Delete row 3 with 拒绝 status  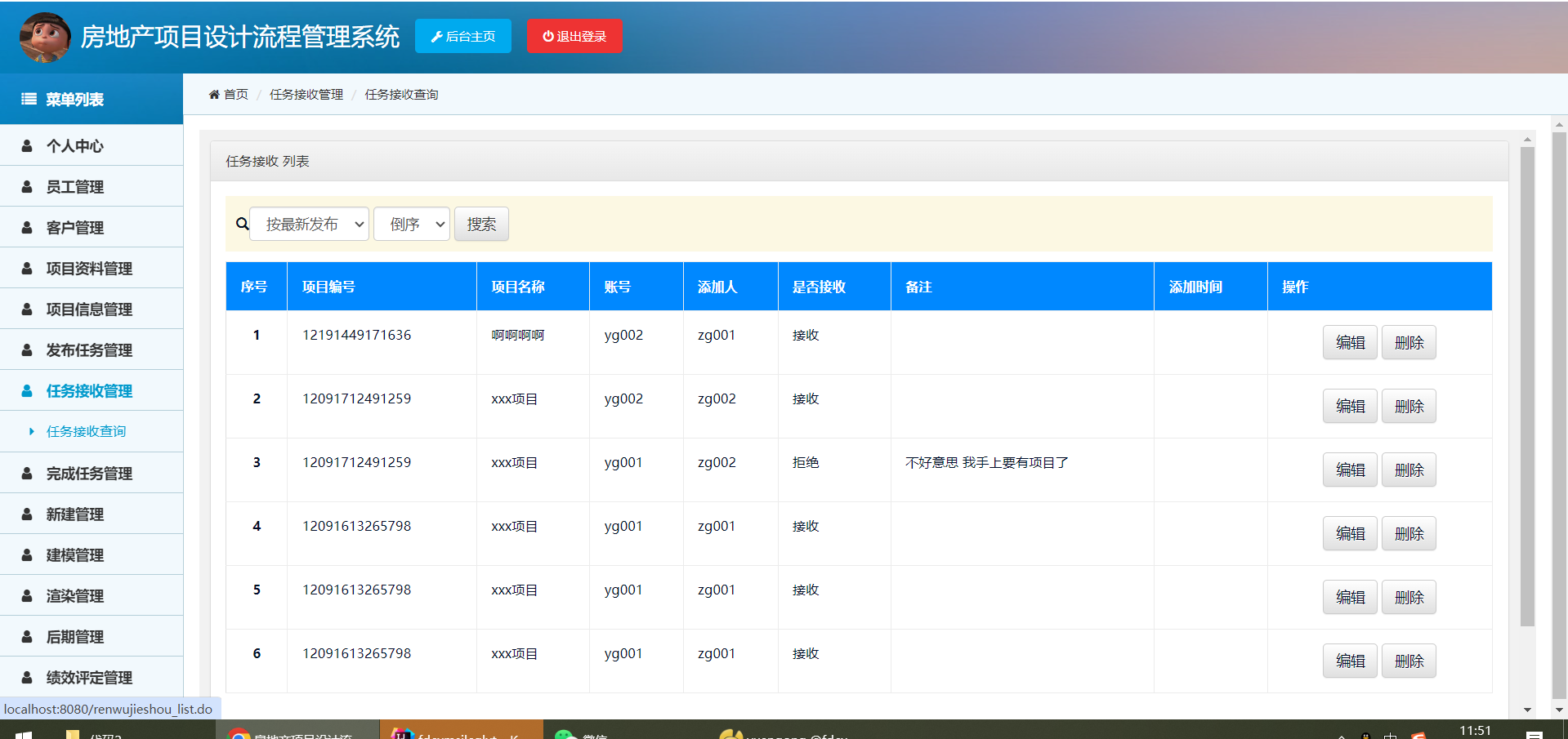click(1409, 470)
